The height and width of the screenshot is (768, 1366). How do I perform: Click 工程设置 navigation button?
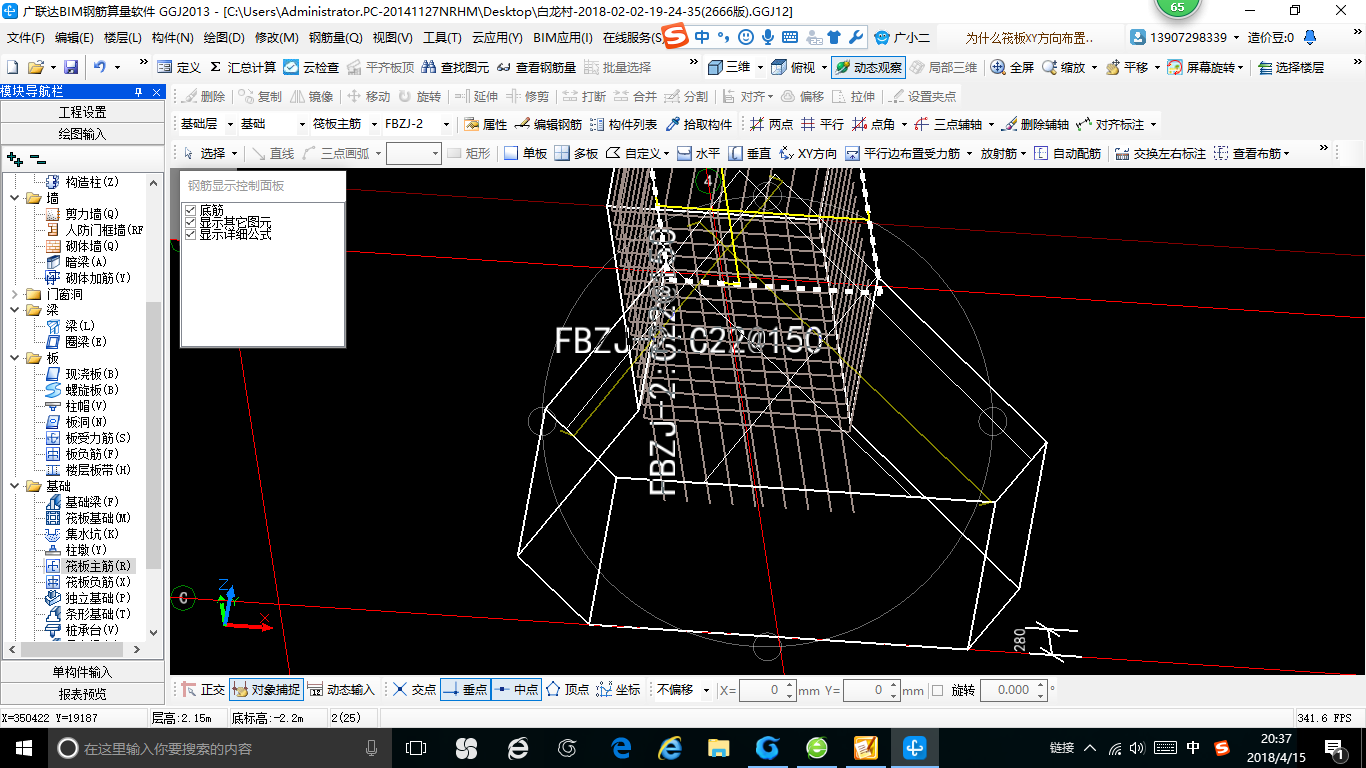tap(82, 112)
